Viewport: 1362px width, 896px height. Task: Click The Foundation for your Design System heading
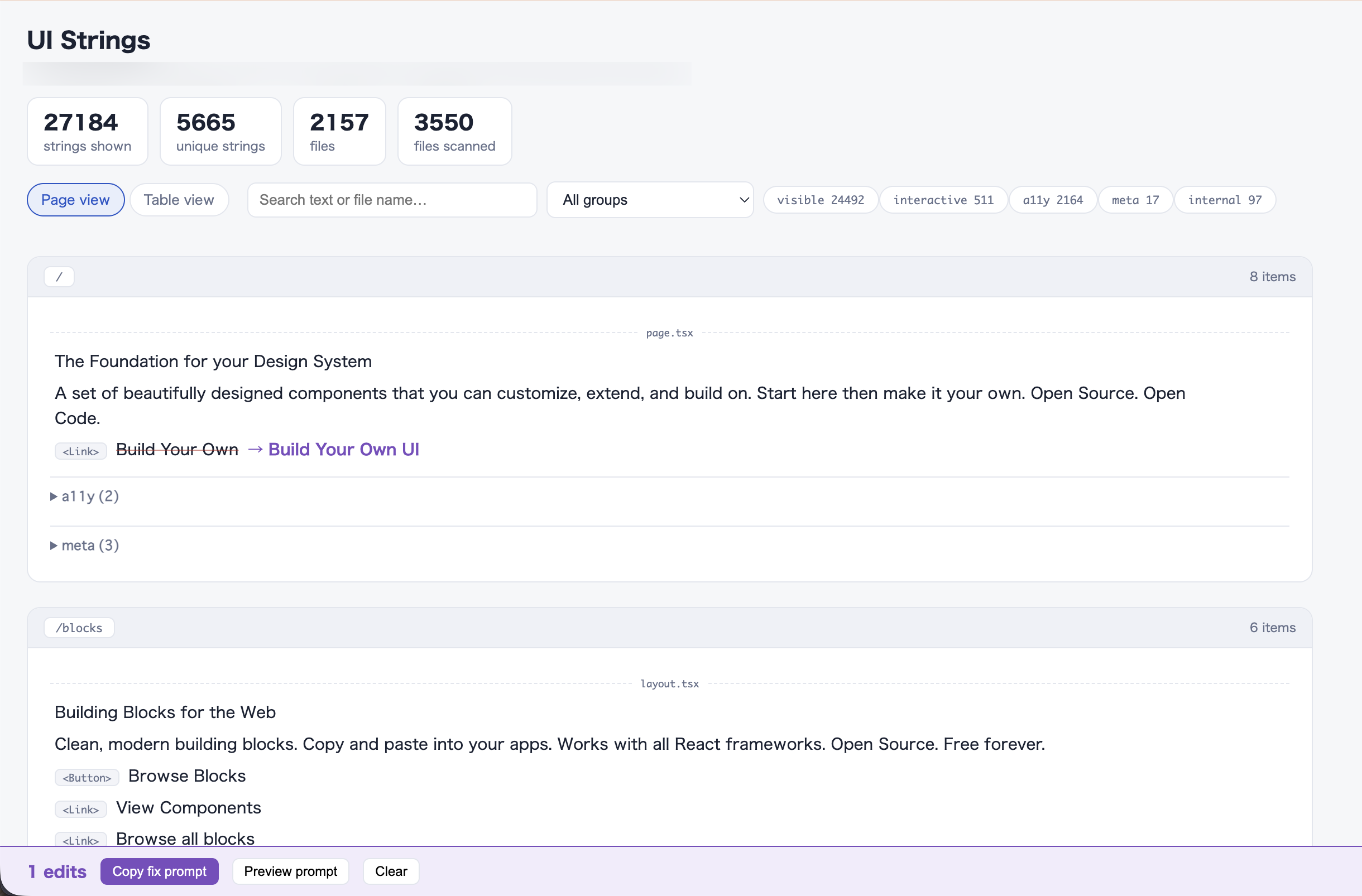point(213,362)
